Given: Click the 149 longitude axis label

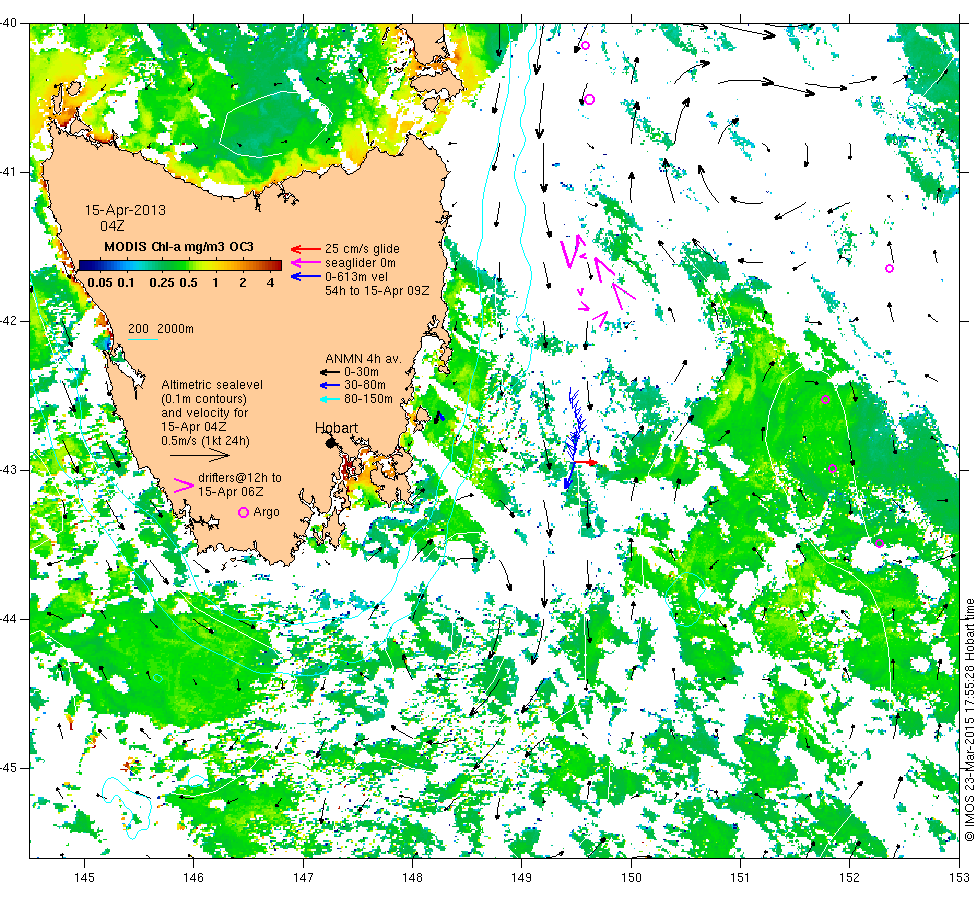Looking at the screenshot, I should coord(521,878).
